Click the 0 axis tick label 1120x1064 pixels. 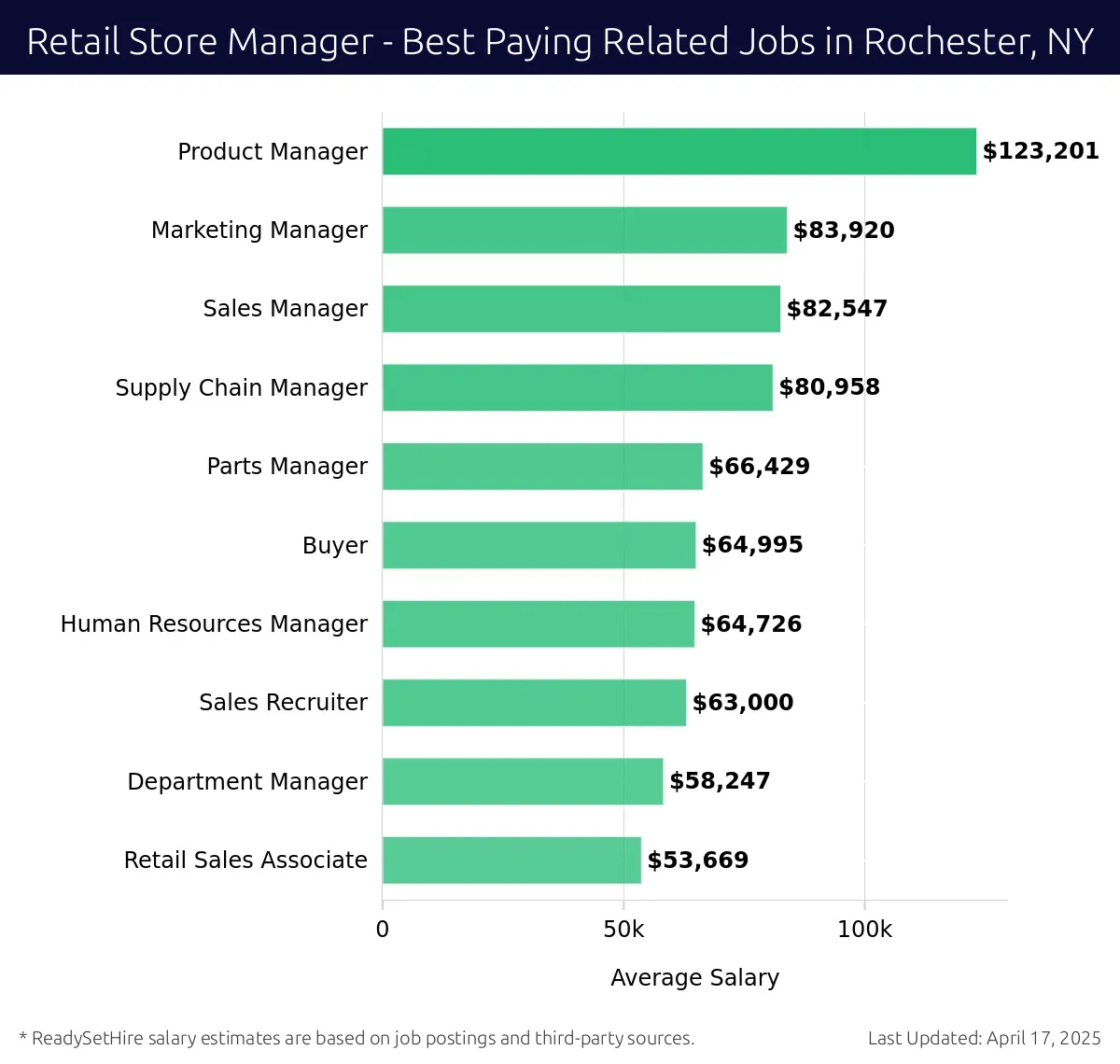pos(383,930)
